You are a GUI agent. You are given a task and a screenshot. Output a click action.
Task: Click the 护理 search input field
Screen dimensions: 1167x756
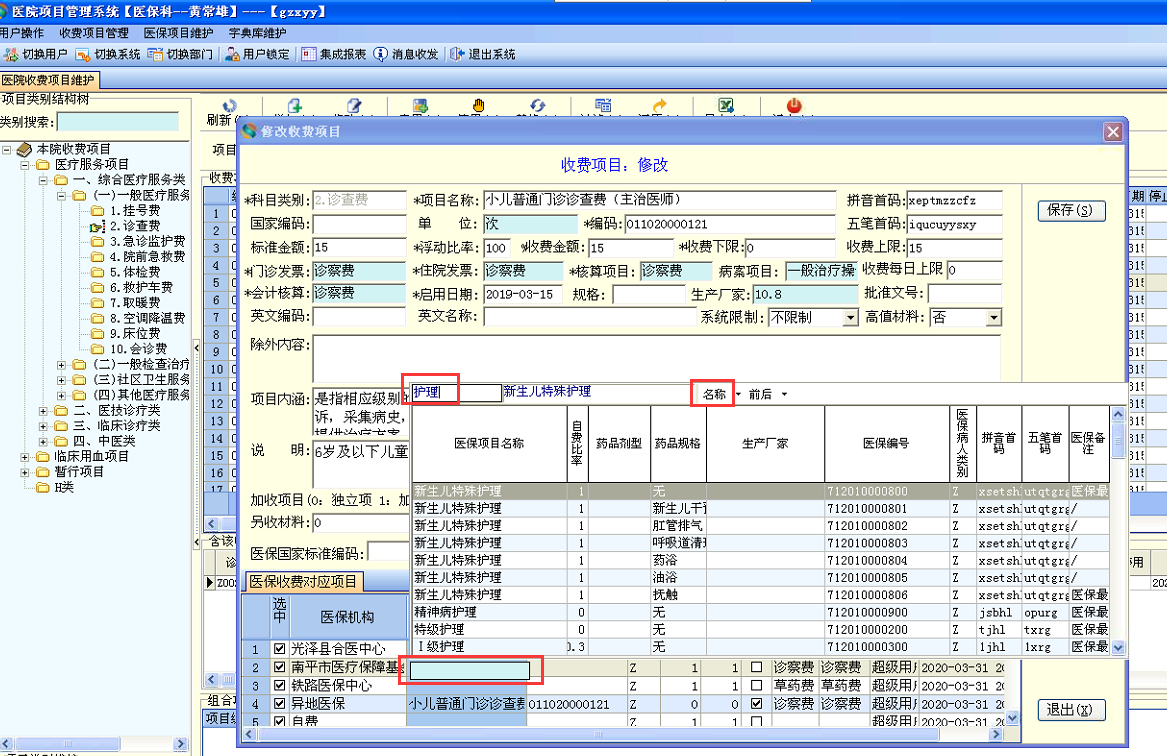456,392
